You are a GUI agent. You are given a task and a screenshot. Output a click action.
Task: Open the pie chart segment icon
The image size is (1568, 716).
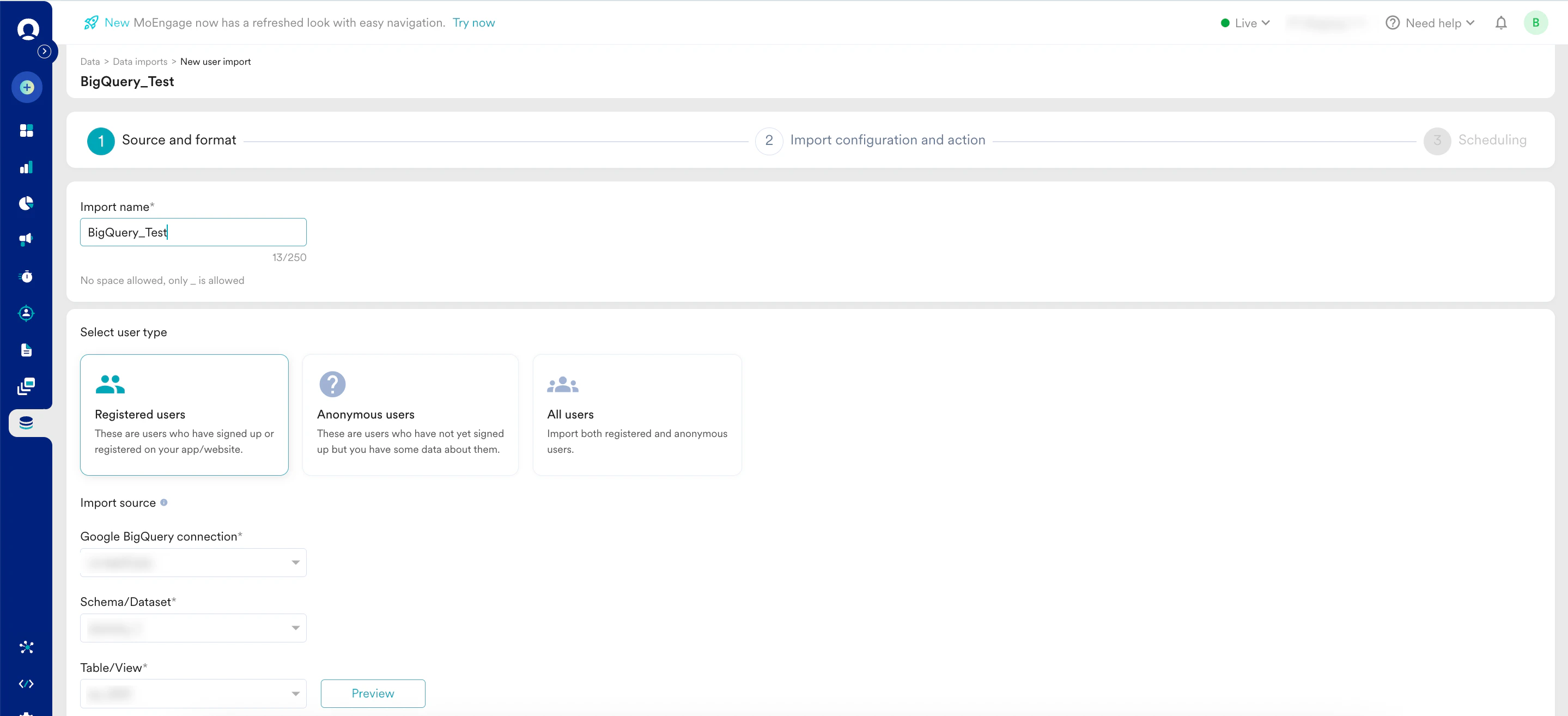(x=26, y=203)
